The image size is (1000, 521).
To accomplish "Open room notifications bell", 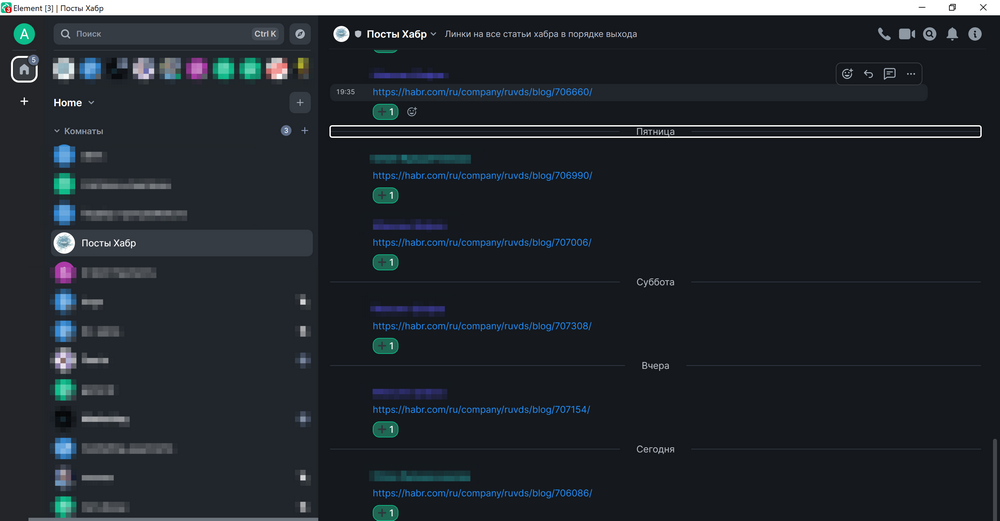I will coord(952,34).
